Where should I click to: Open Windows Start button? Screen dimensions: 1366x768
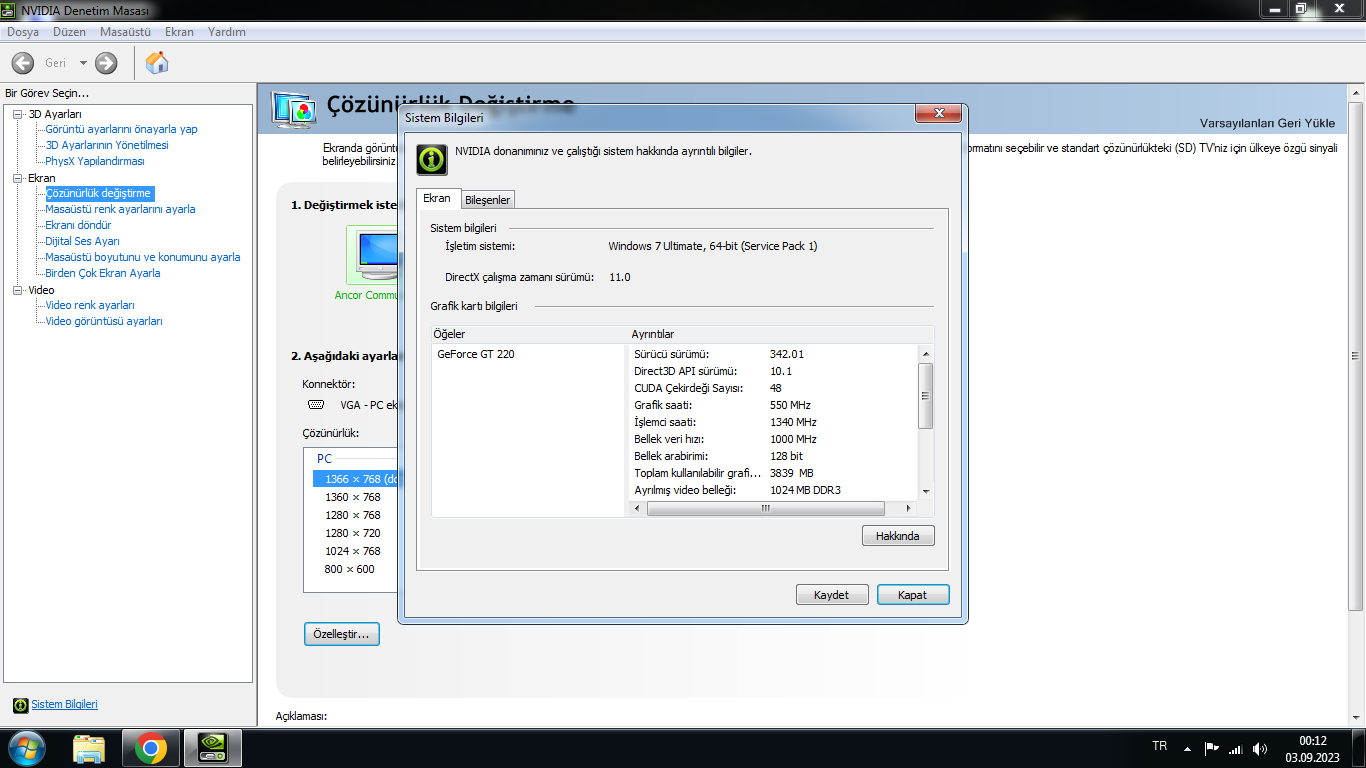point(26,748)
